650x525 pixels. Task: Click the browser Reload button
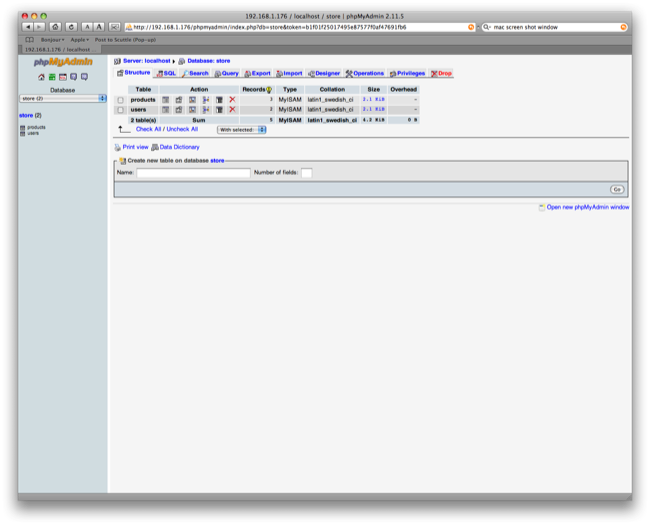(71, 27)
